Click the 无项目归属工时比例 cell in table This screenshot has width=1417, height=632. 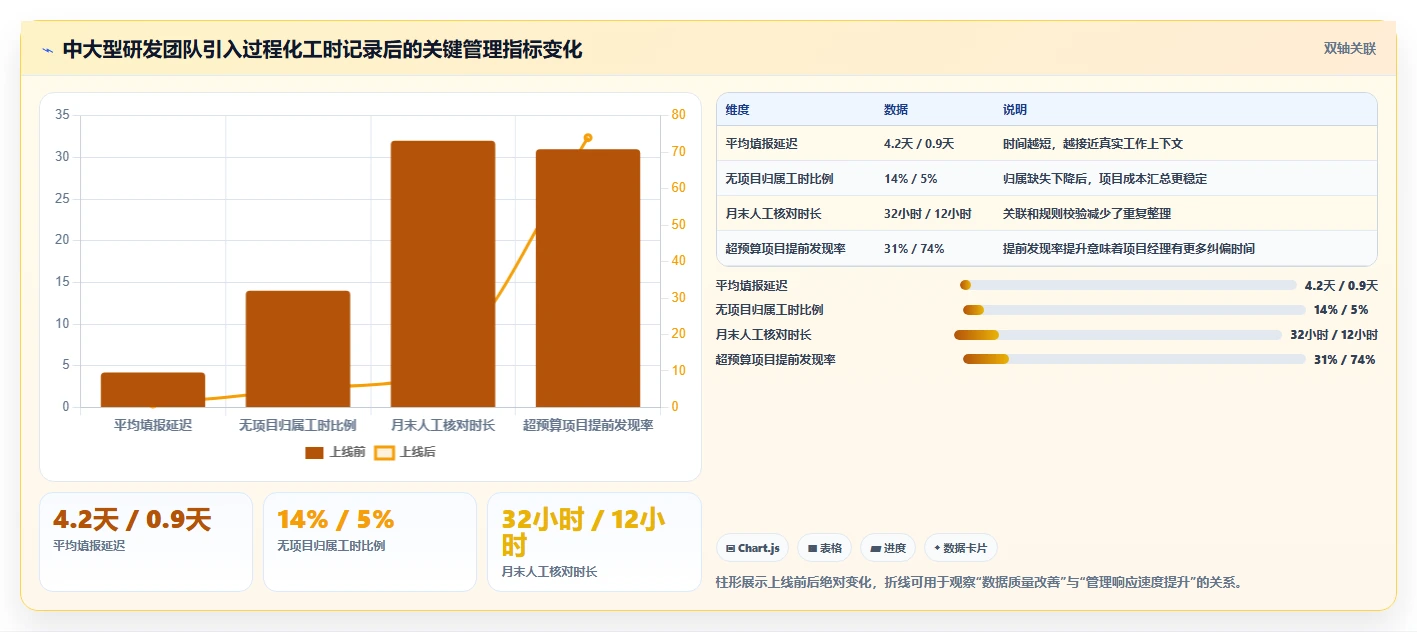pos(780,179)
